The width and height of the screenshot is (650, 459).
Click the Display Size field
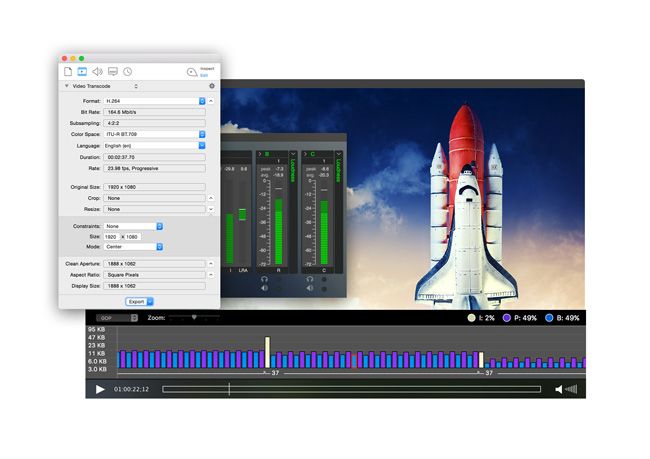pos(154,286)
